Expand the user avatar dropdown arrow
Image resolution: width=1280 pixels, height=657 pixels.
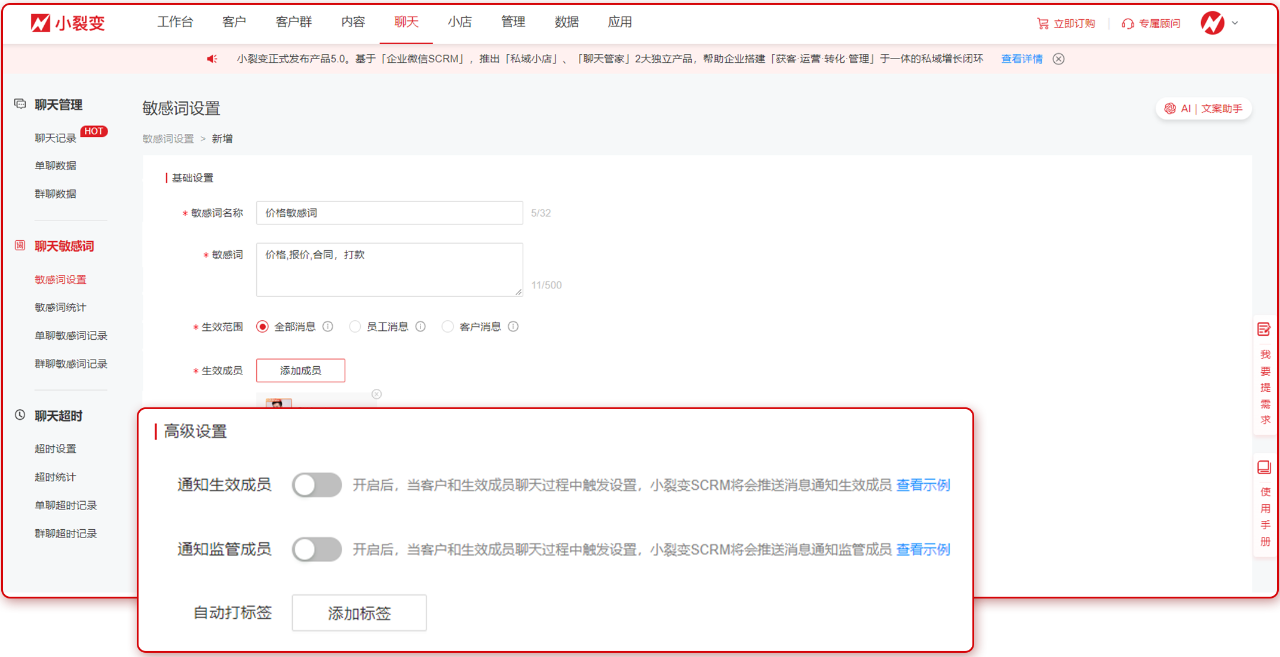point(1235,23)
